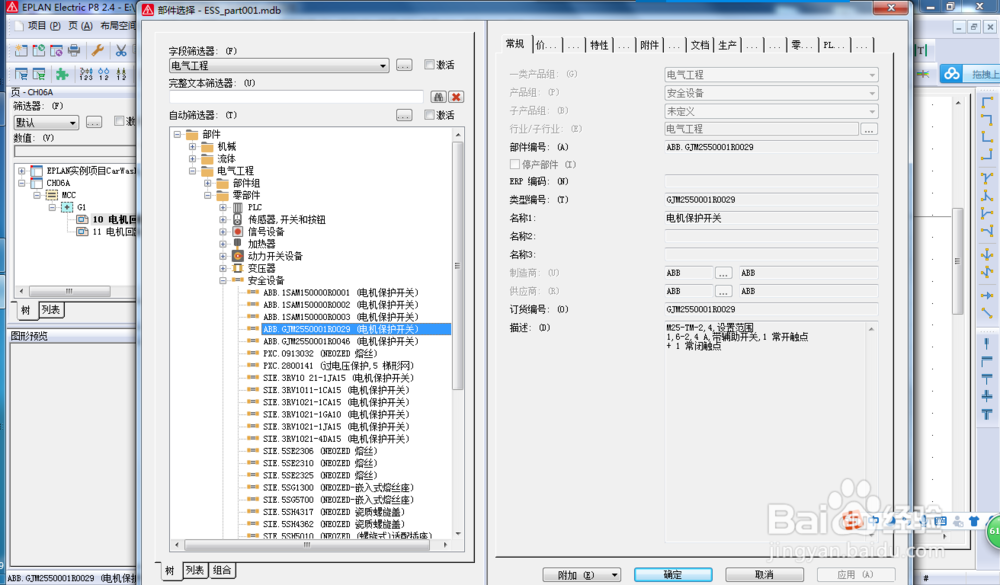Click the binoculars search icon in filter
This screenshot has width=1000, height=585.
438,97
